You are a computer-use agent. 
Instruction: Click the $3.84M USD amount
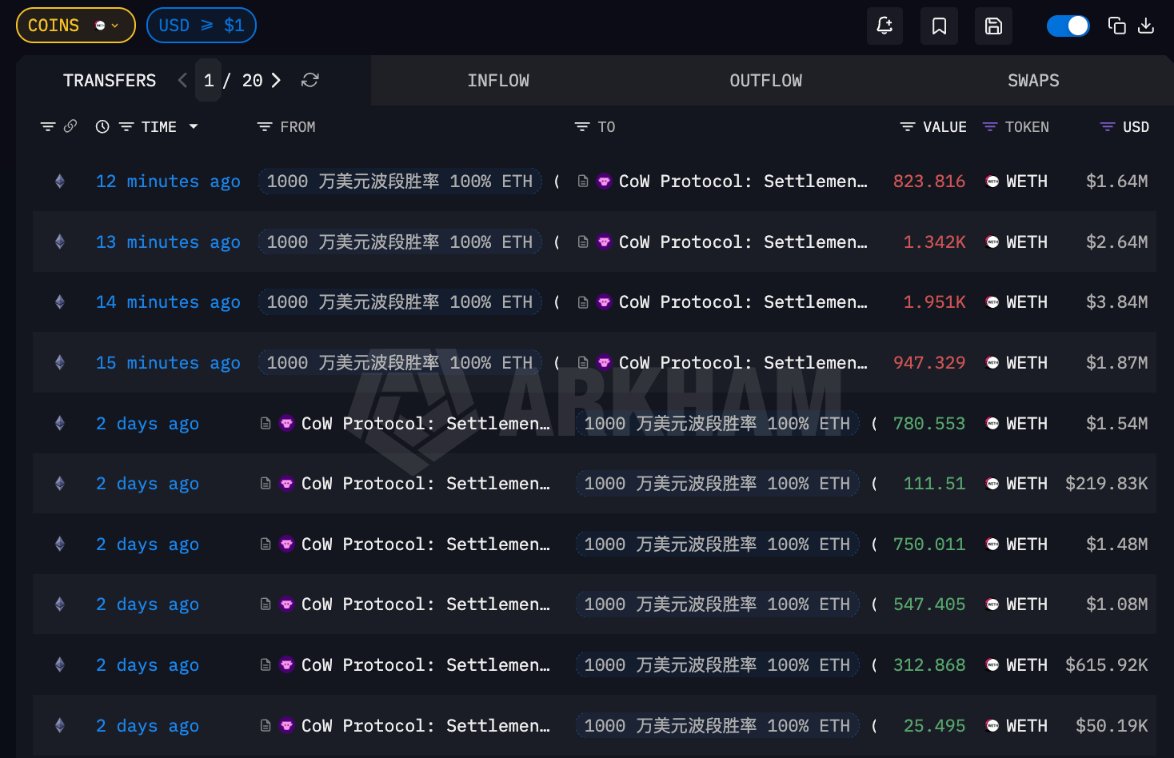tap(1116, 302)
